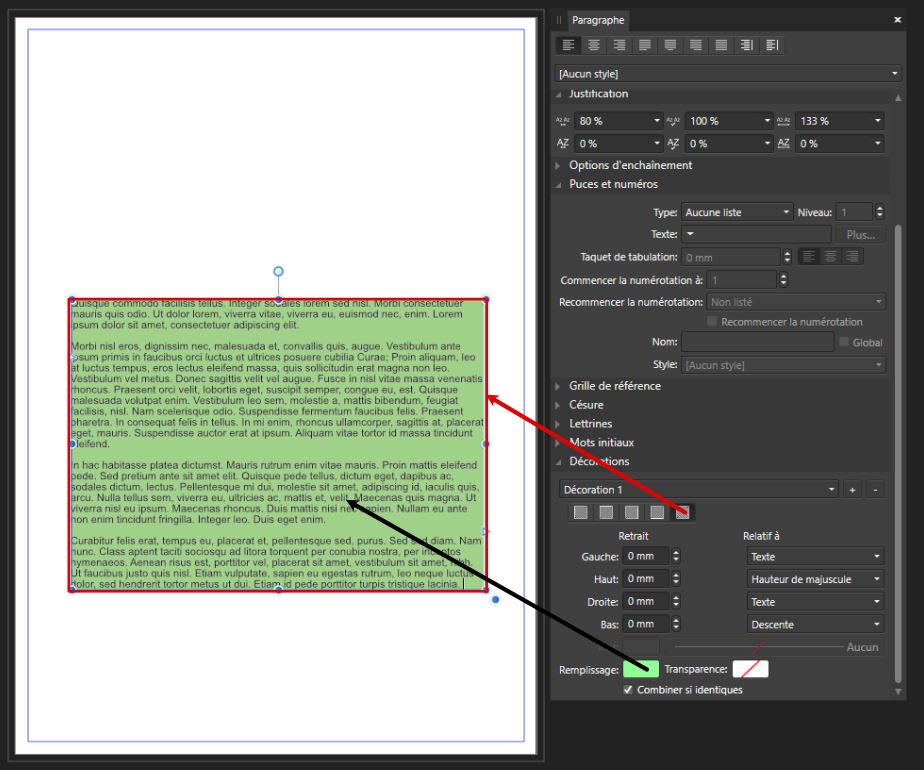Click the Remplissage green fill swatch
924x770 pixels.
pos(641,669)
